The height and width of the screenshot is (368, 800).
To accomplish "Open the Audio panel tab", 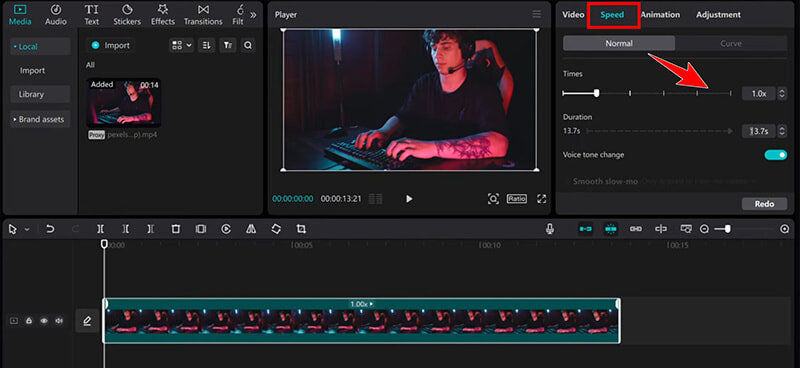I will (56, 15).
